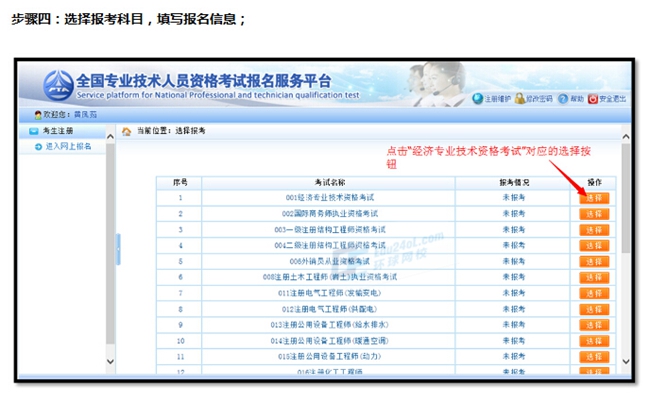Click the 注册维护 icon in header
Screen dimensions: 650x402
pyautogui.click(x=478, y=99)
